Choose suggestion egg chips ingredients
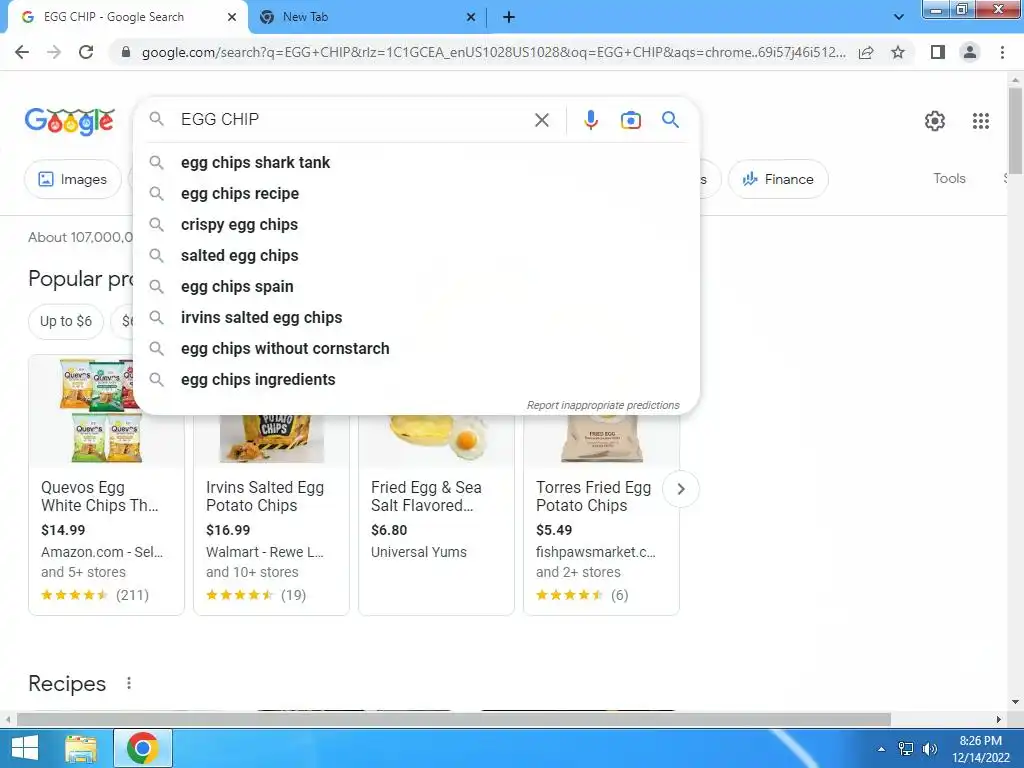 coord(416,380)
